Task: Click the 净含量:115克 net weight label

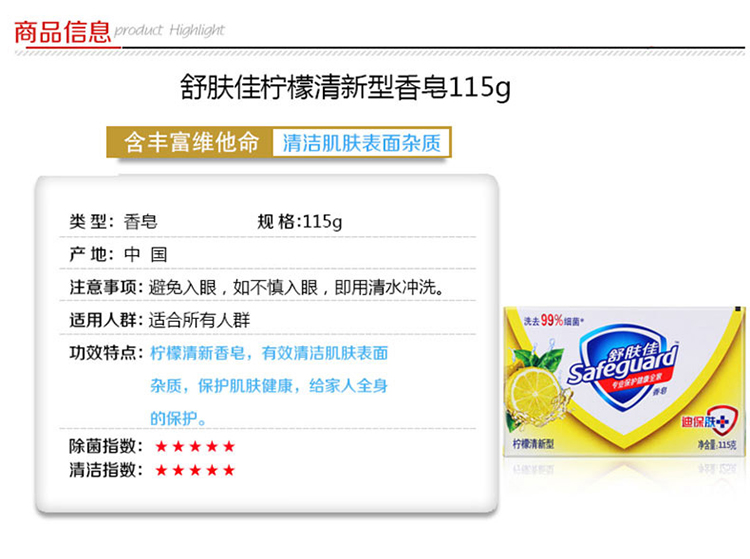Action: click(717, 445)
